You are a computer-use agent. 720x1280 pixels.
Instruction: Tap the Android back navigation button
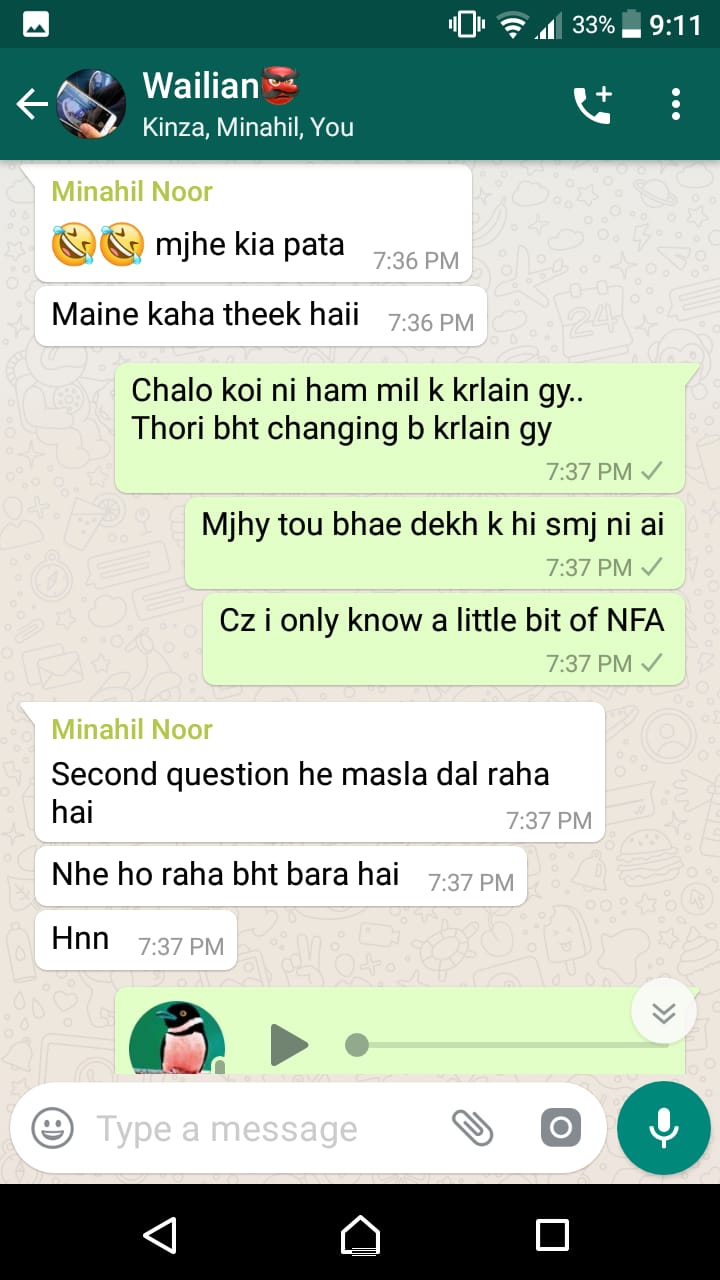coord(160,1235)
